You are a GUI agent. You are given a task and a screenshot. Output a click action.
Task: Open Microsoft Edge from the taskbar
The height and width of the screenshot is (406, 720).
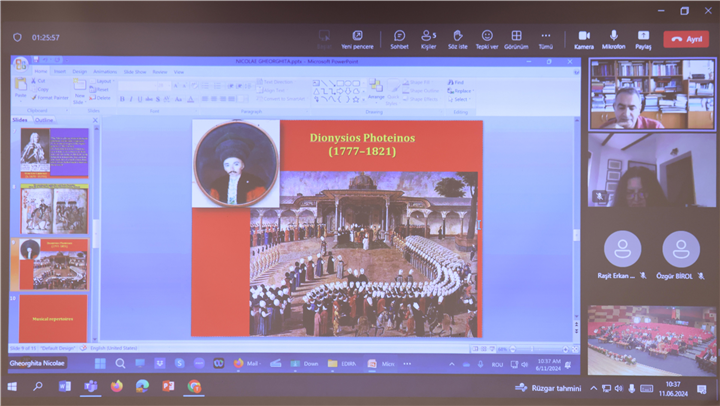(142, 386)
